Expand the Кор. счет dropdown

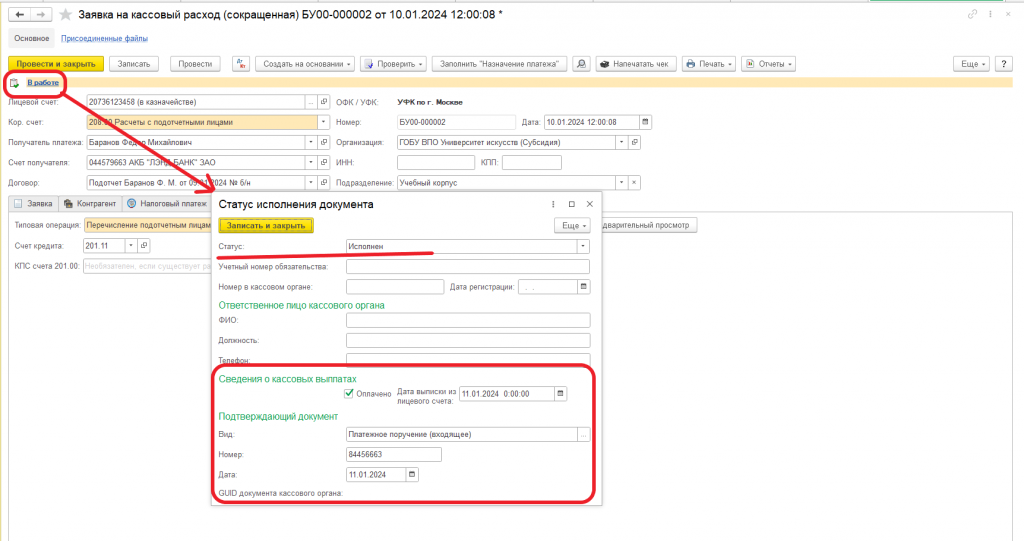tap(323, 122)
